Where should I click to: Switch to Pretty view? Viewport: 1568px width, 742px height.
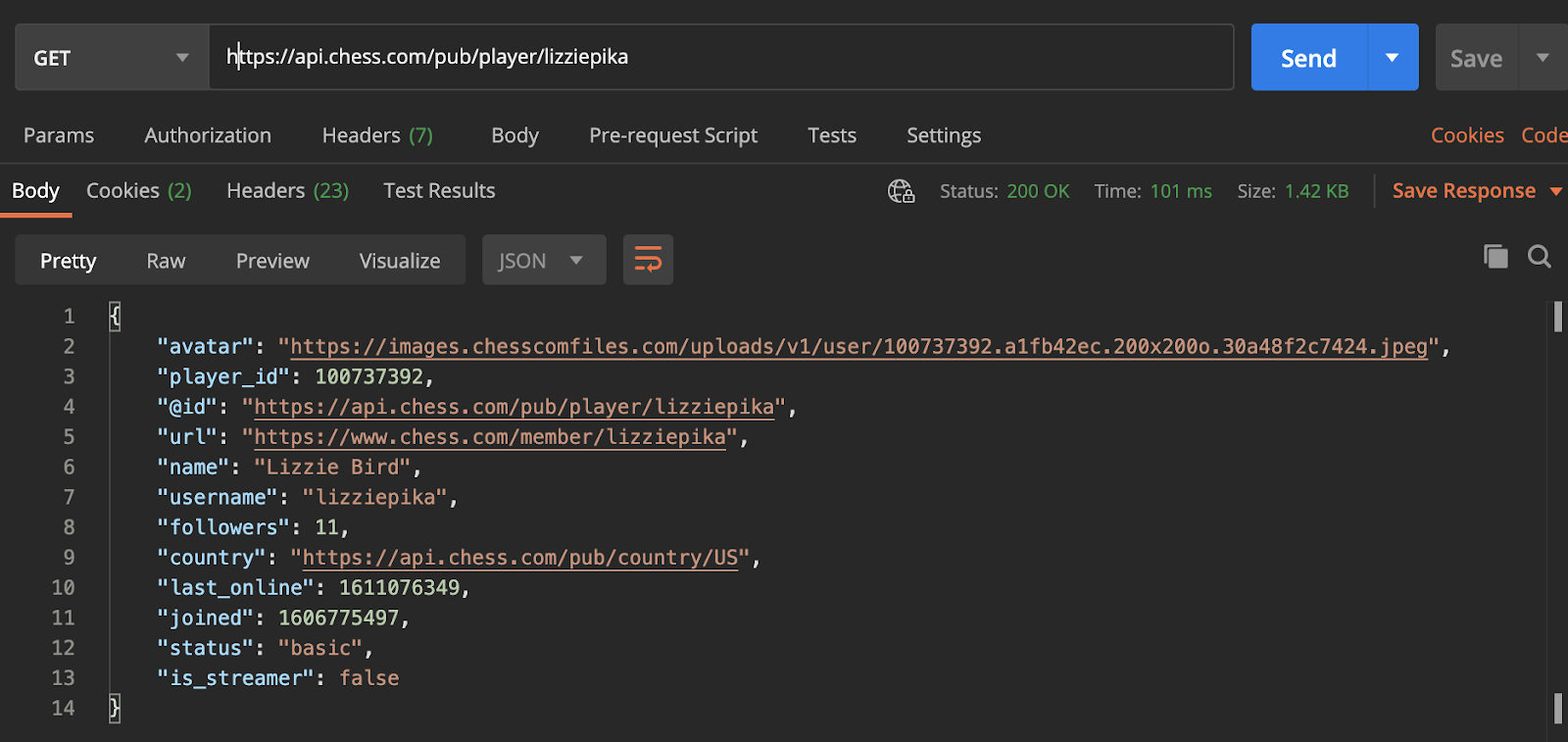69,261
